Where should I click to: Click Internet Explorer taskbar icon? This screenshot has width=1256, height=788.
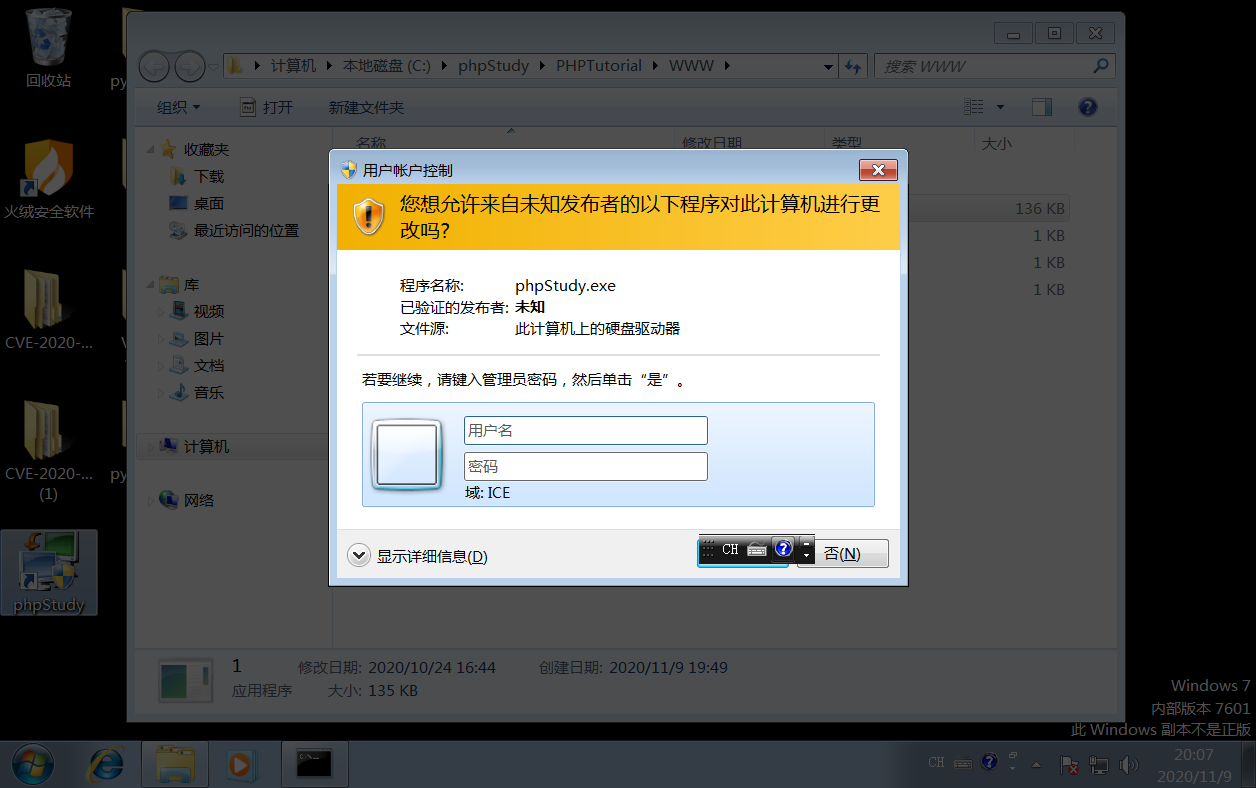pyautogui.click(x=106, y=765)
